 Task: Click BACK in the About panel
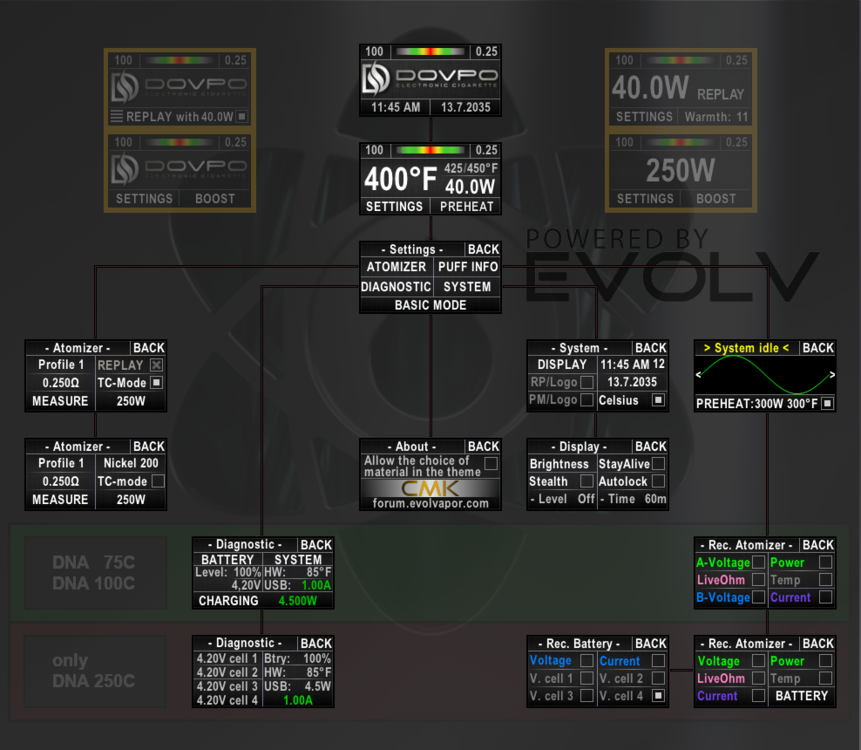pos(483,446)
